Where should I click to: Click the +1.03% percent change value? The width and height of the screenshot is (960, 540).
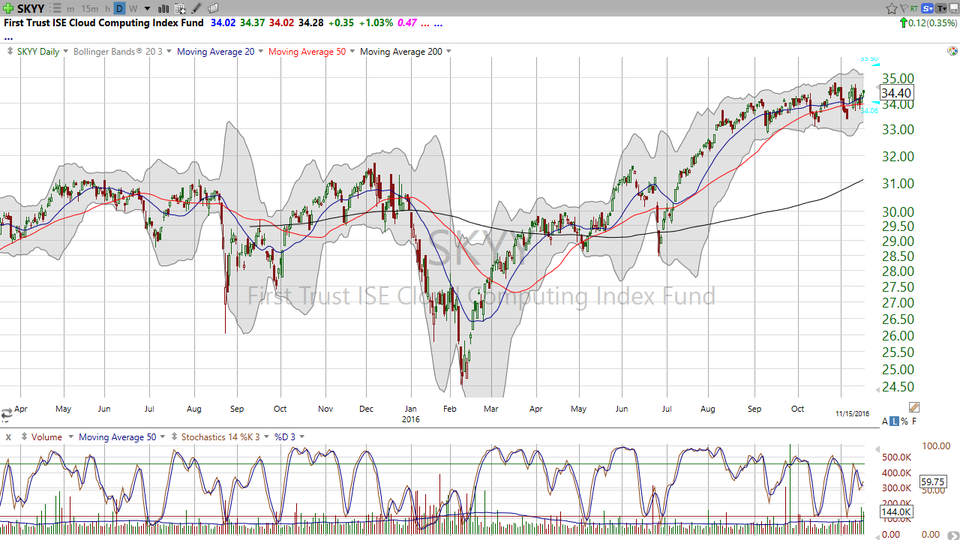click(376, 23)
